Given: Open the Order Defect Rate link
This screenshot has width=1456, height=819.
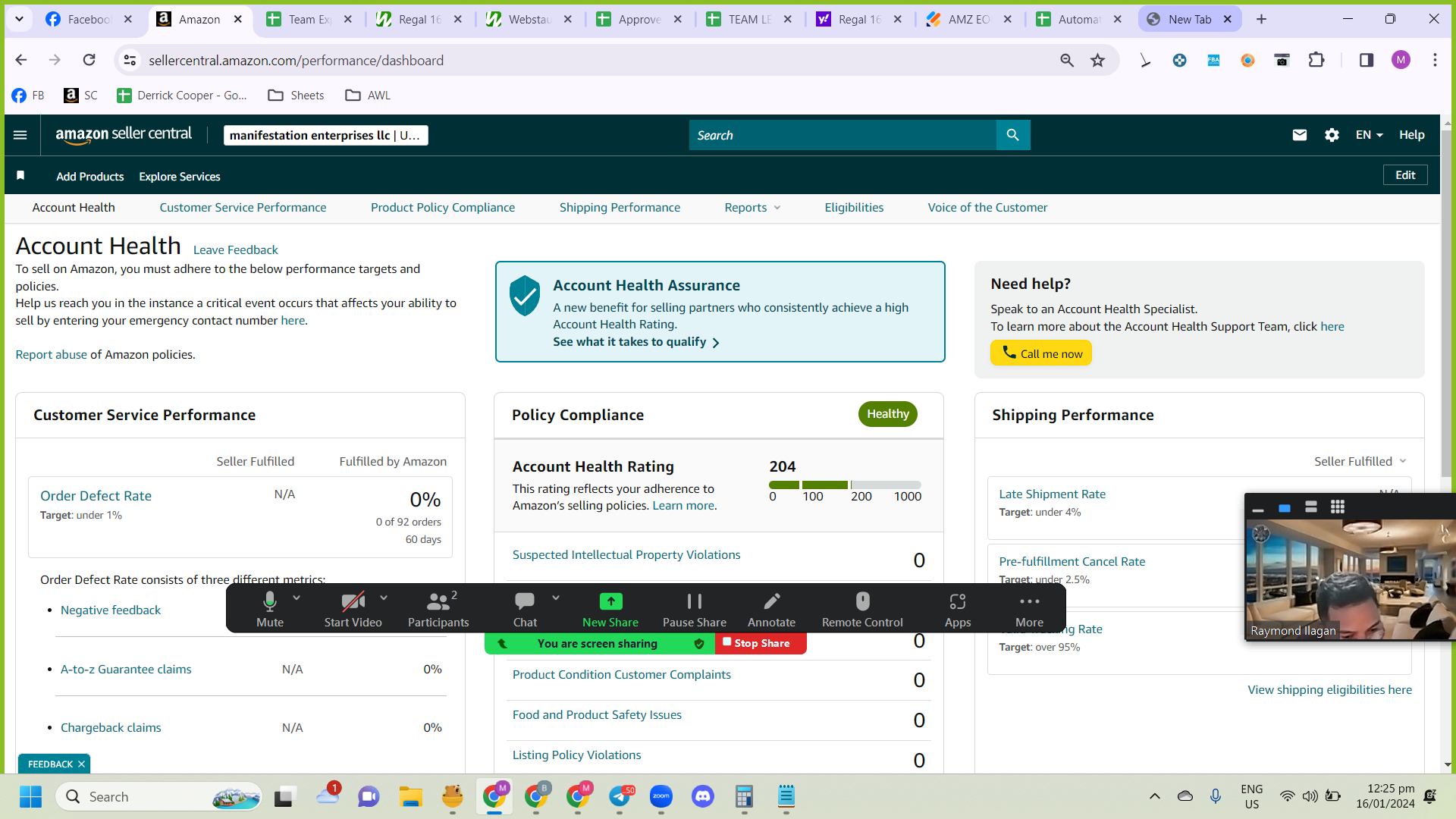Looking at the screenshot, I should point(96,496).
